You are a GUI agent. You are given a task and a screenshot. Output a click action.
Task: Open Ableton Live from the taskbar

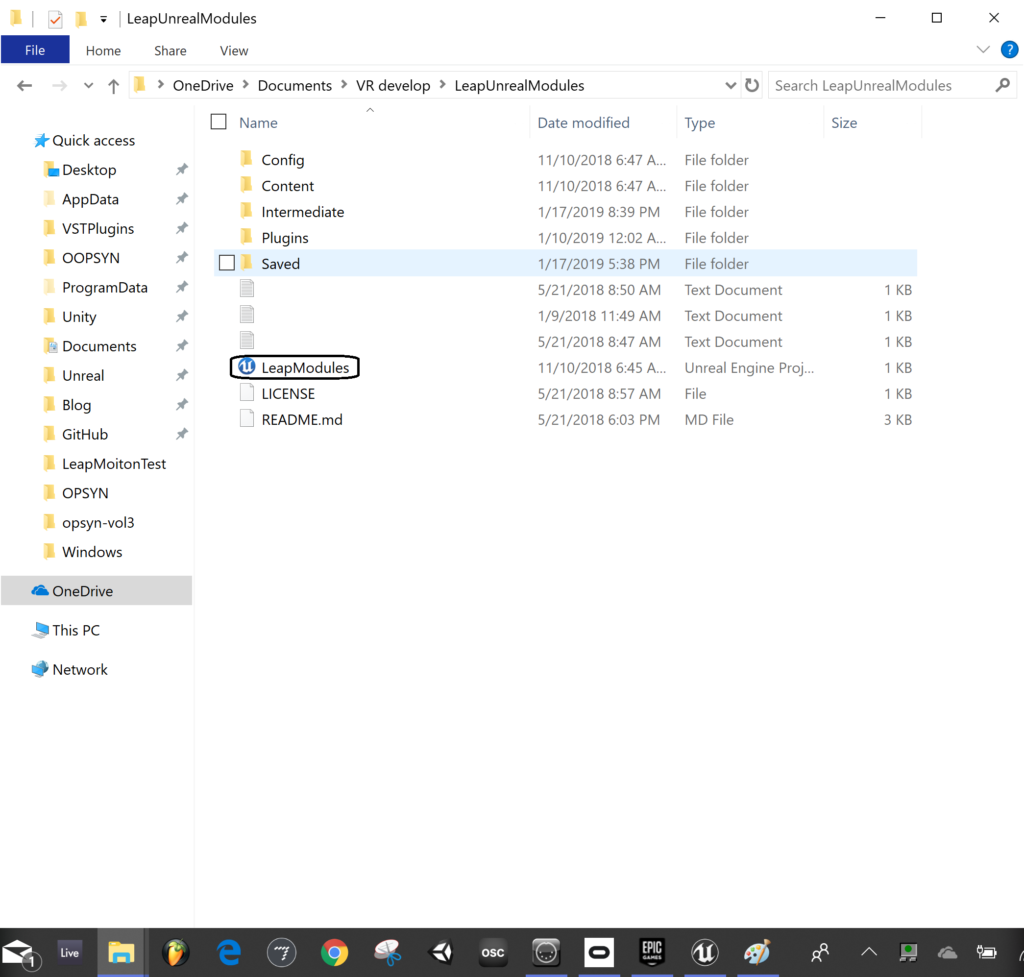tap(69, 952)
